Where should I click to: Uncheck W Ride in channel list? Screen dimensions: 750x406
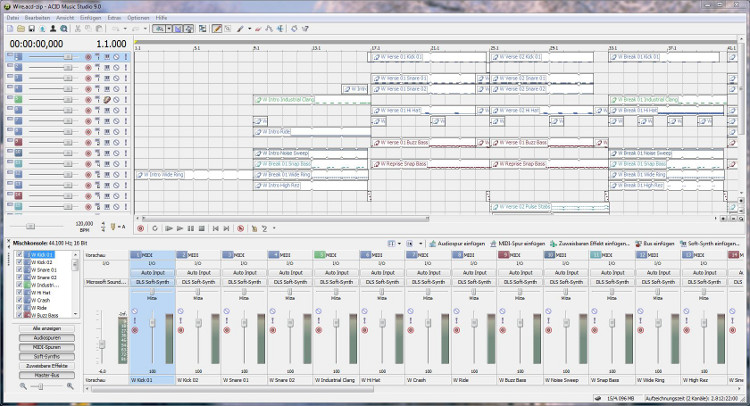19,308
